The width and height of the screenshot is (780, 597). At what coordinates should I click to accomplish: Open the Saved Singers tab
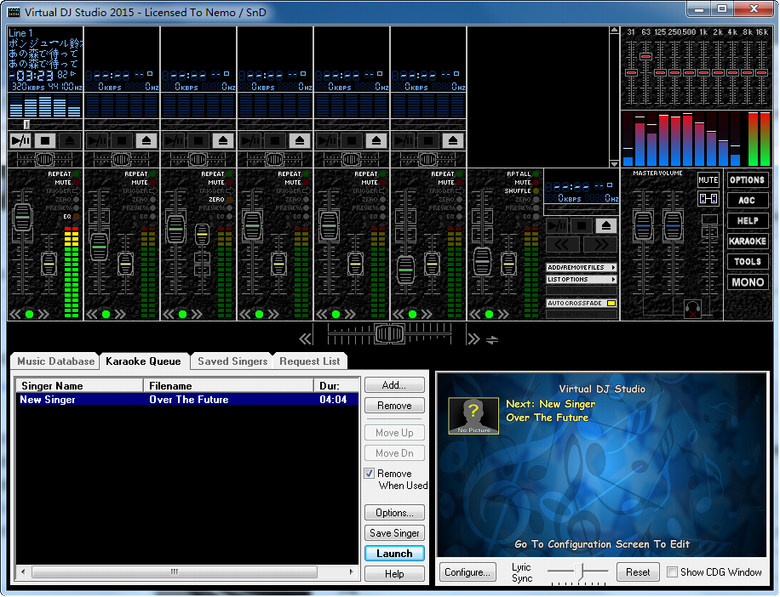(232, 361)
